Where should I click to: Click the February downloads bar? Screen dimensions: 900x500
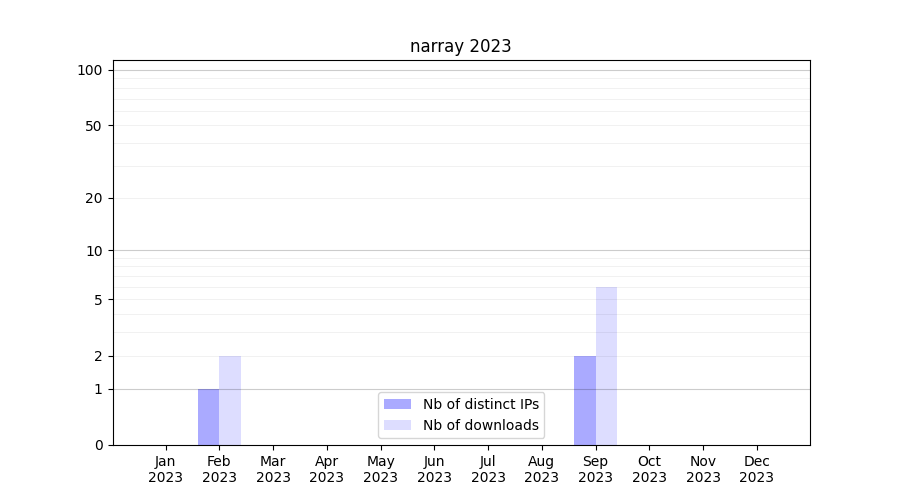coord(230,400)
